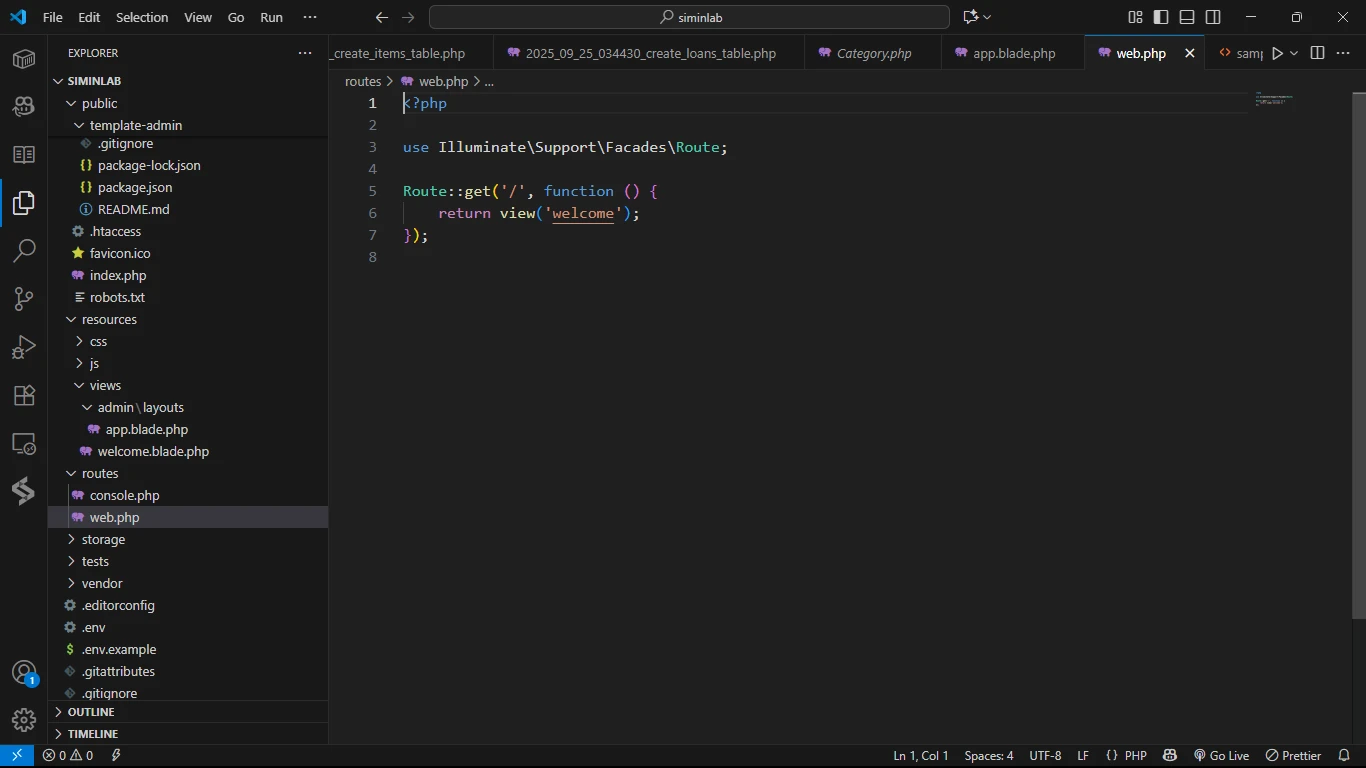Screen dimensions: 1366x768
Task: Open the Source Control view
Action: pos(24,299)
